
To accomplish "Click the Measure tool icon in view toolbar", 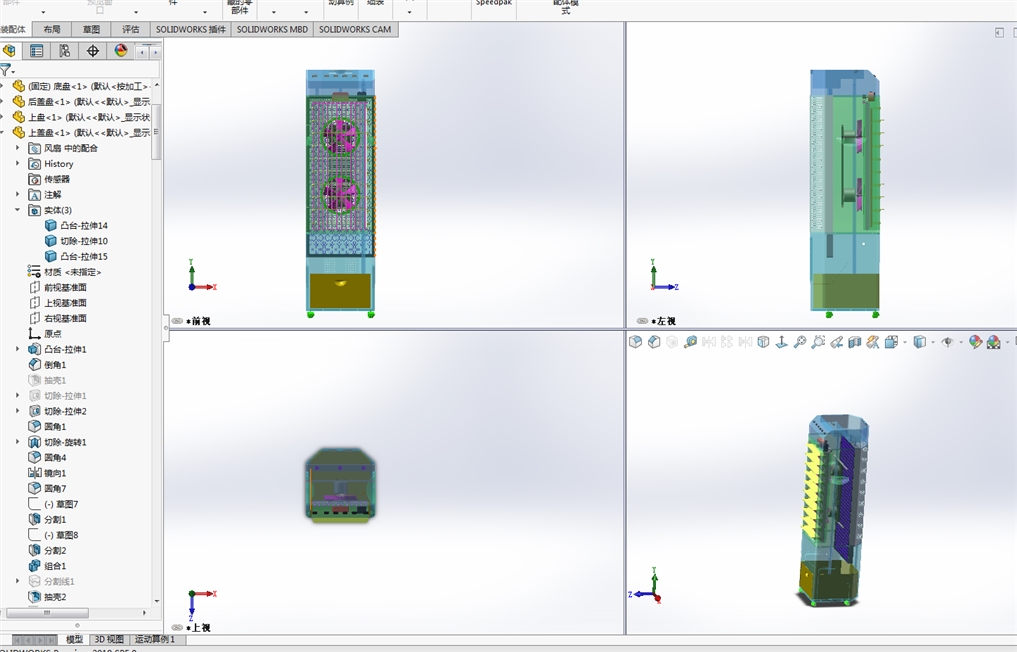I will [x=690, y=341].
